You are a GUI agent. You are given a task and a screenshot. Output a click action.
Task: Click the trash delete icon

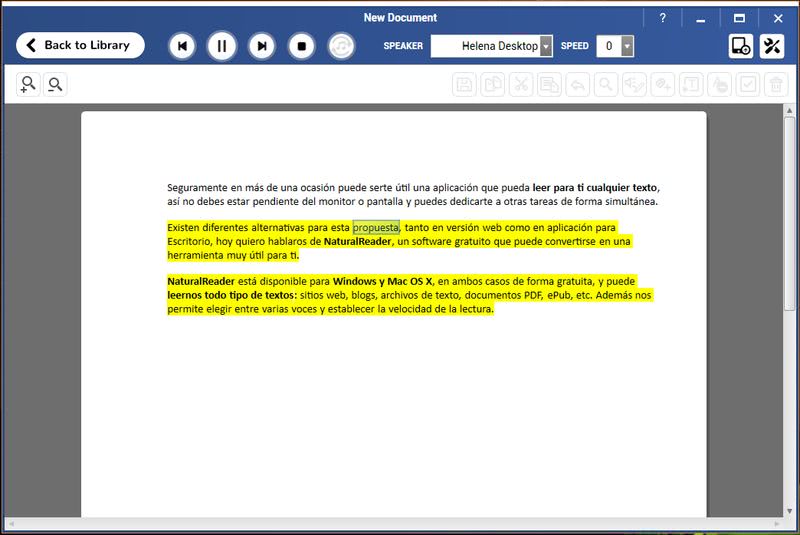[776, 84]
